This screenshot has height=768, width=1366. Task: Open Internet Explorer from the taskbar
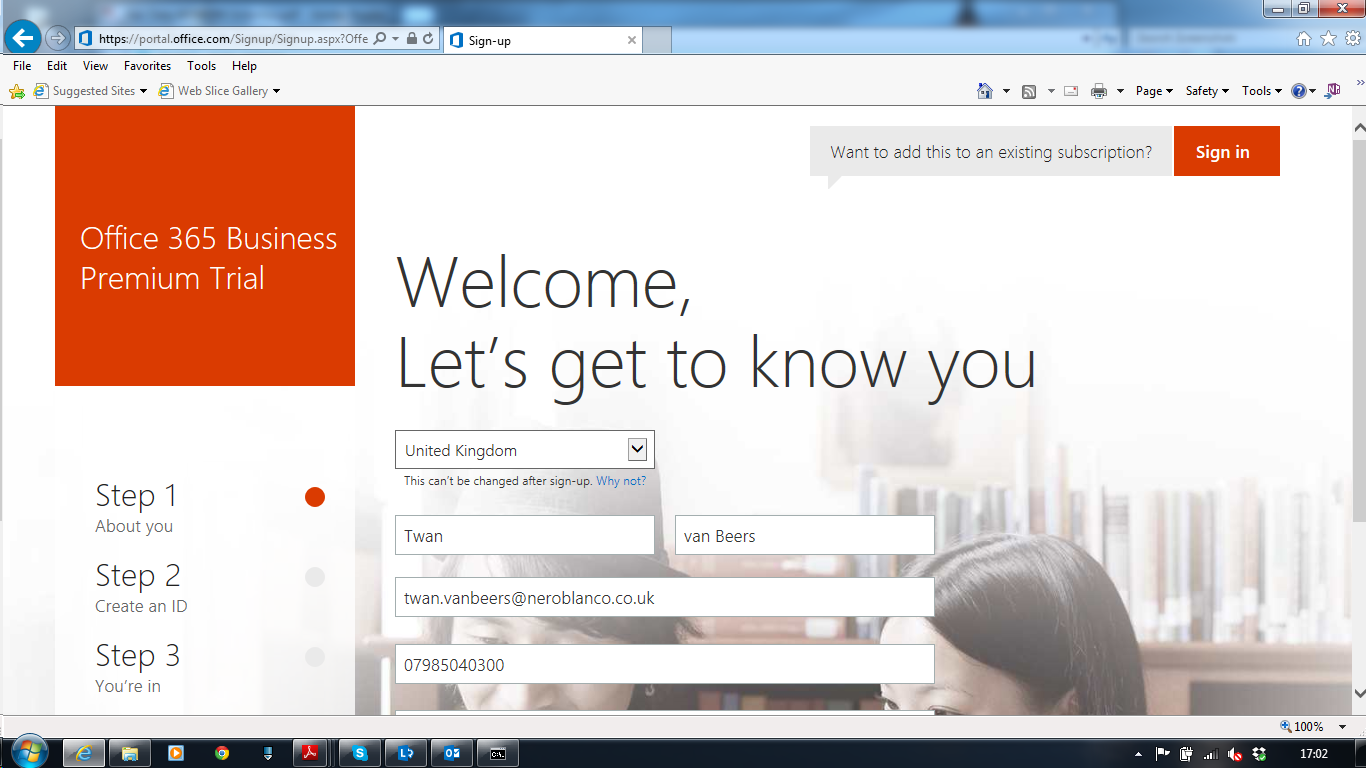(84, 753)
